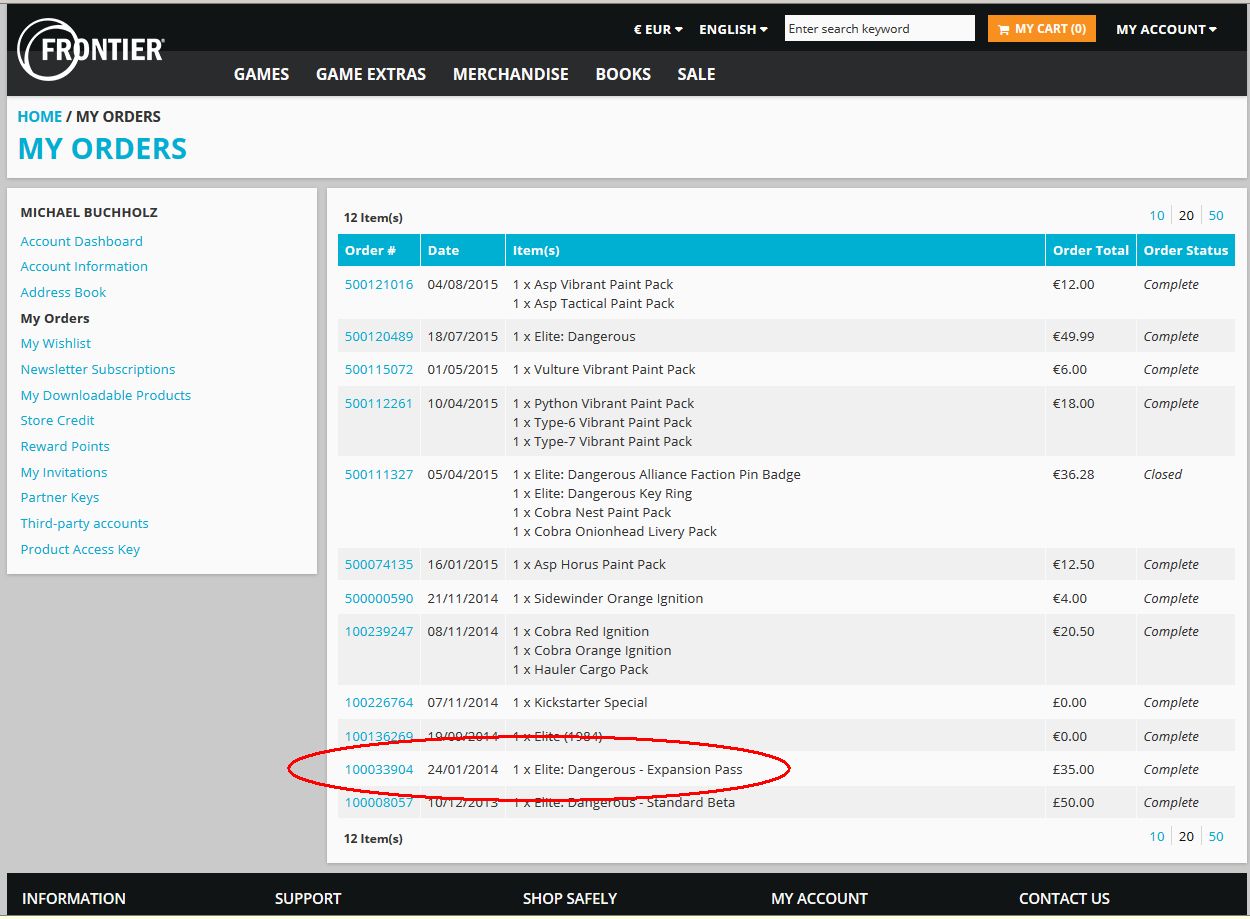Click the Frontier logo

91,49
